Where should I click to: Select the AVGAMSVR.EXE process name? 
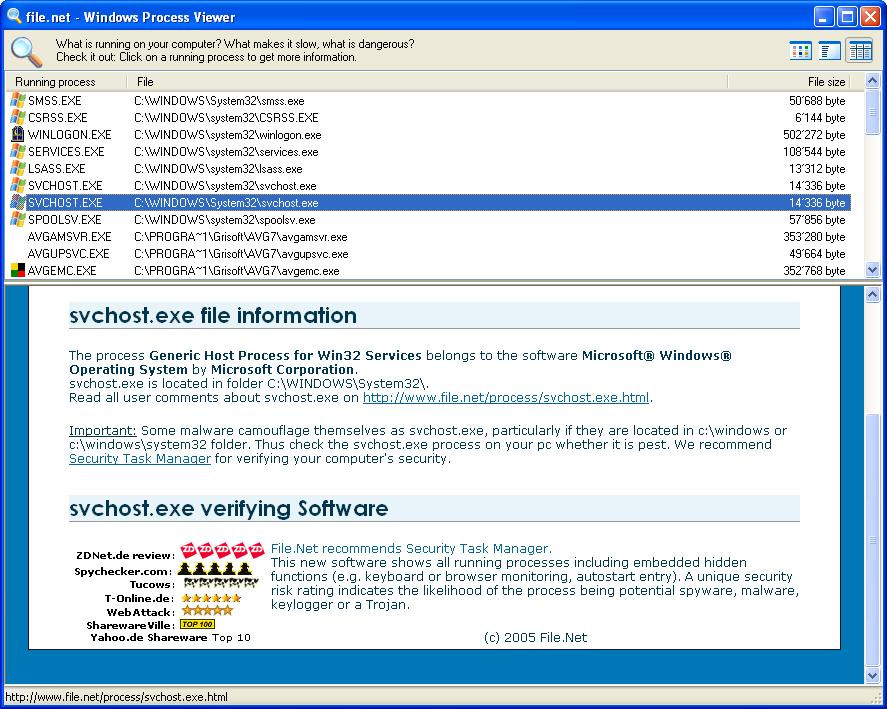(x=70, y=237)
